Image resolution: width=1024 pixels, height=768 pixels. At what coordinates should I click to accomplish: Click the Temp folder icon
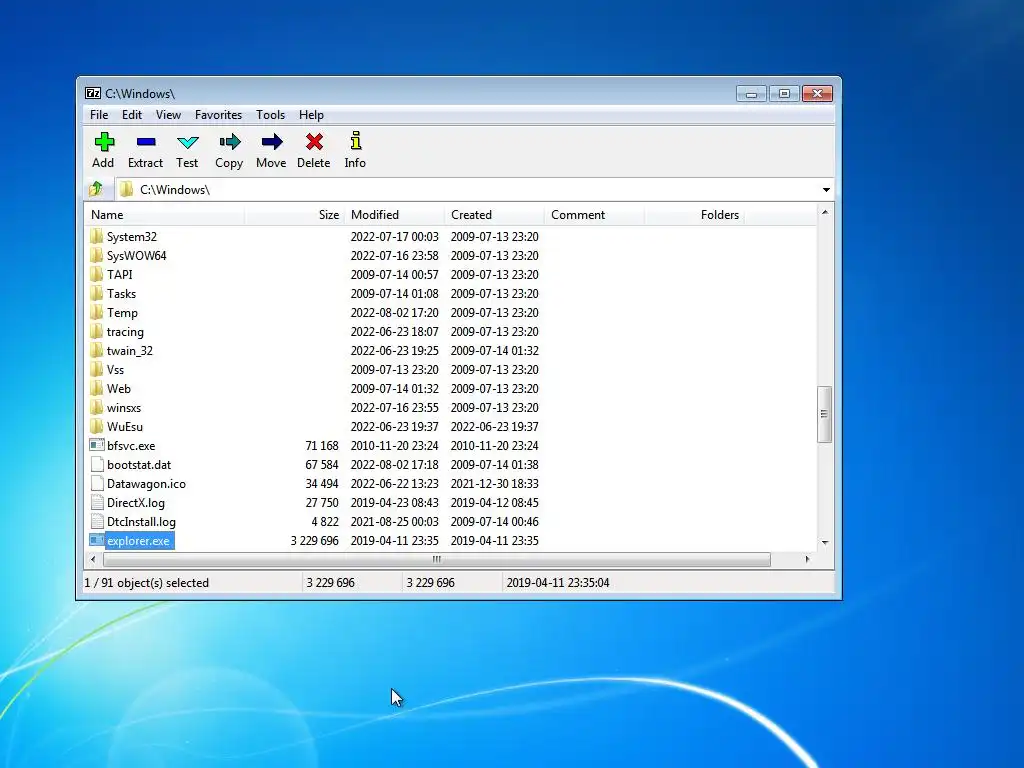pyautogui.click(x=97, y=312)
